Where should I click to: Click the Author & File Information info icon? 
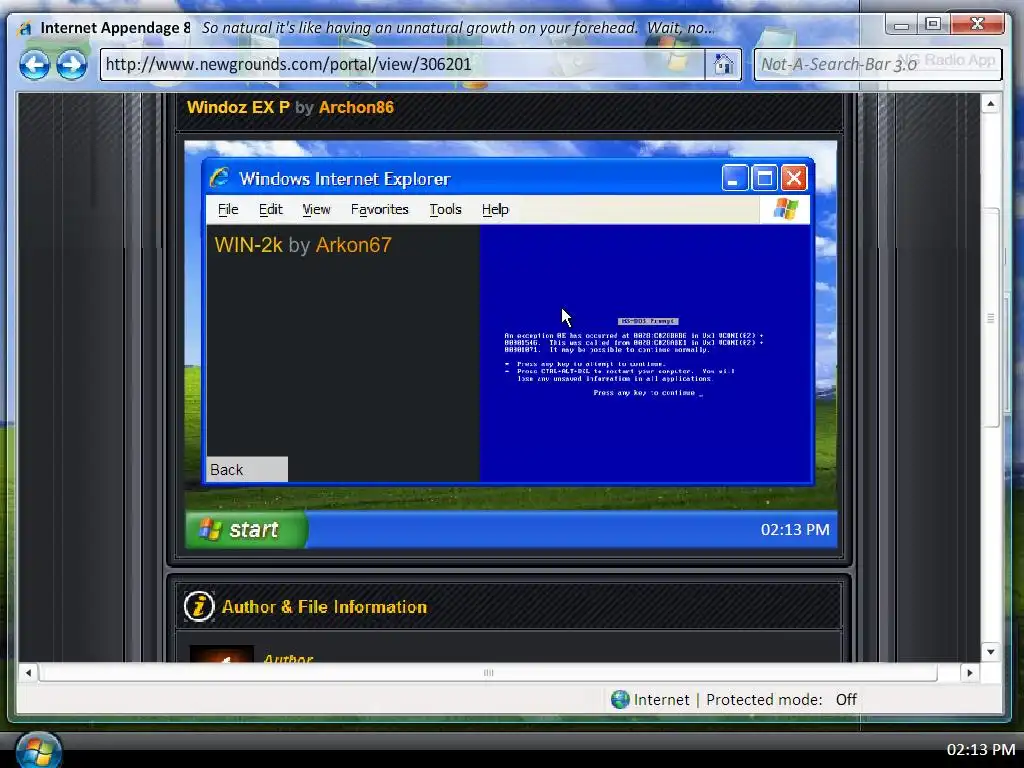click(x=199, y=606)
